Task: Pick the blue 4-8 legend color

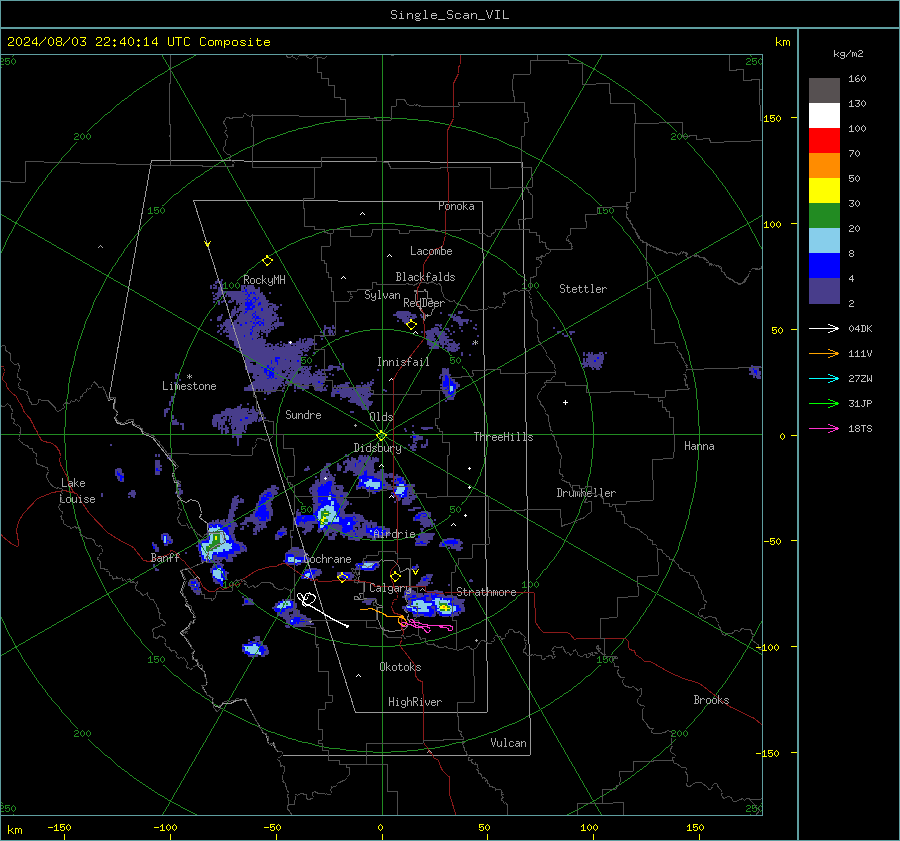Action: 824,266
